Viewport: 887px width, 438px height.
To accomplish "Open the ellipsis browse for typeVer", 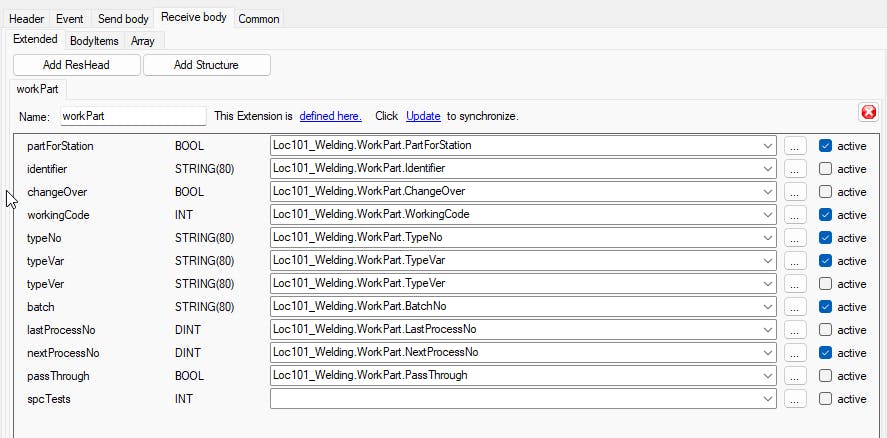I will [x=795, y=284].
